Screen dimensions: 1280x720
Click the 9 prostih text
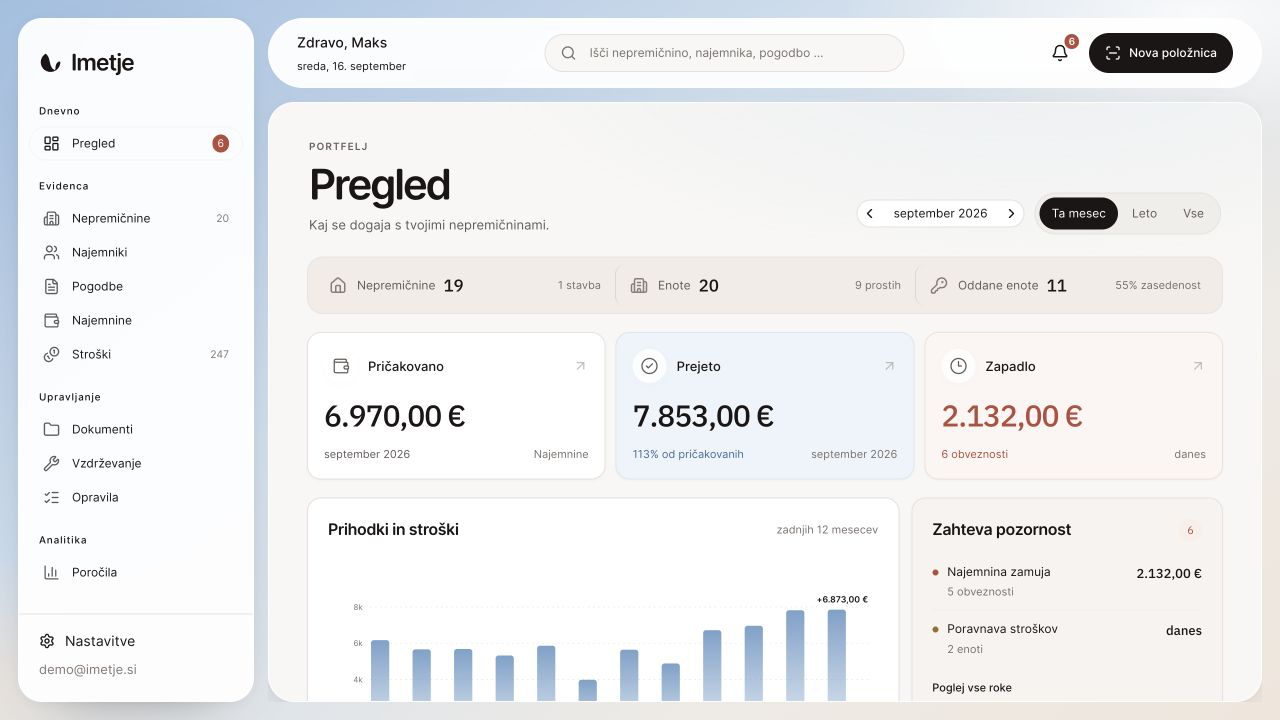(878, 285)
